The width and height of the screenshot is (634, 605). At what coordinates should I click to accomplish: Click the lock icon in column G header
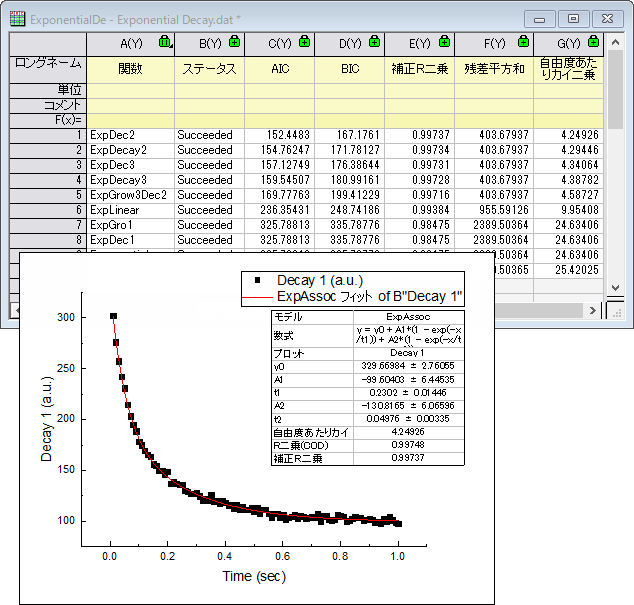[593, 43]
